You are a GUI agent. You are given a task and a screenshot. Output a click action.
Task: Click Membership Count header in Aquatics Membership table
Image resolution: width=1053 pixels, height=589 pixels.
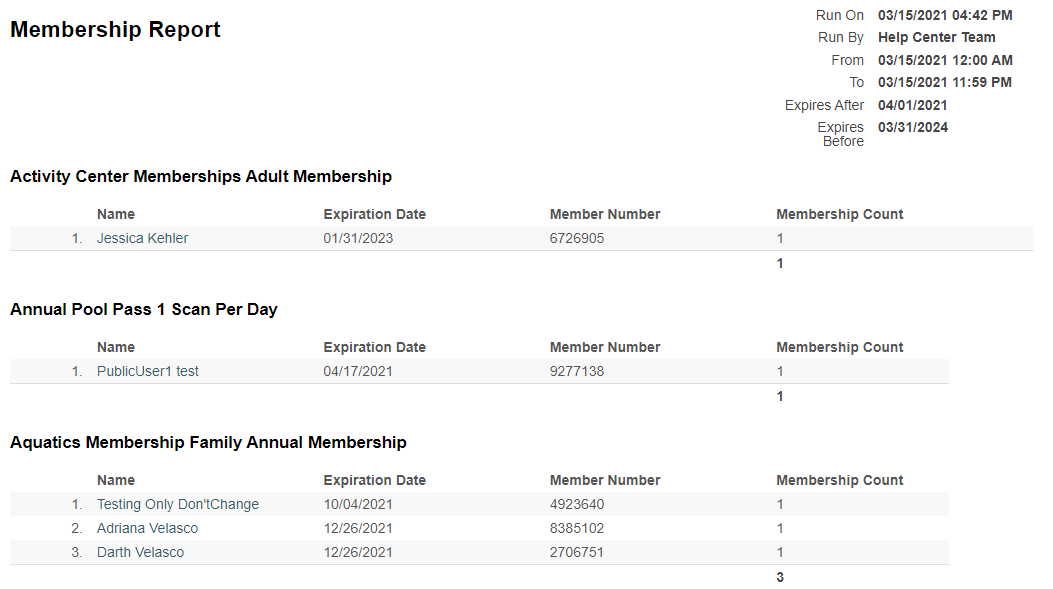click(x=839, y=480)
